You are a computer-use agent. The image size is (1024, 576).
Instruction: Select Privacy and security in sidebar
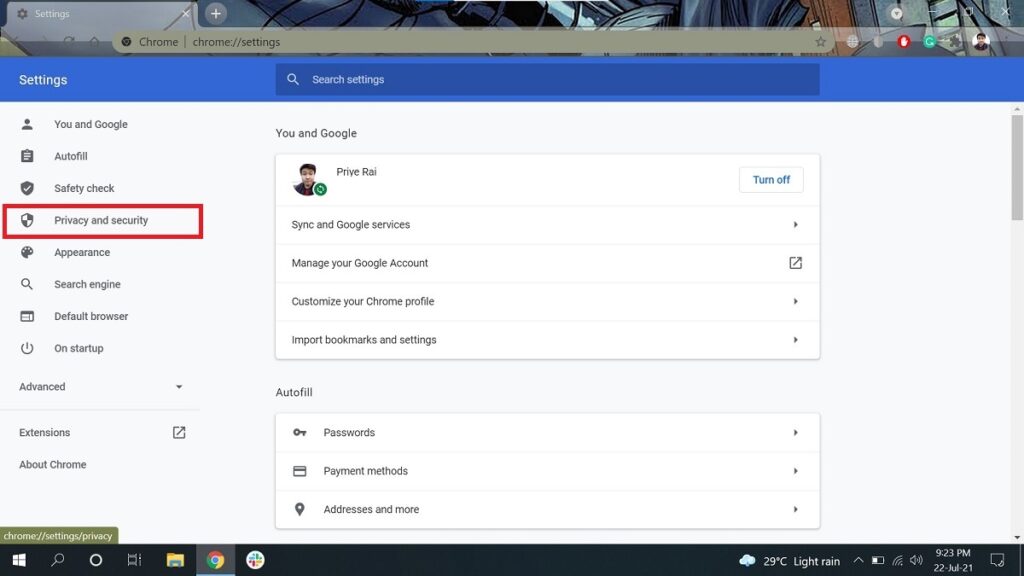coord(101,220)
